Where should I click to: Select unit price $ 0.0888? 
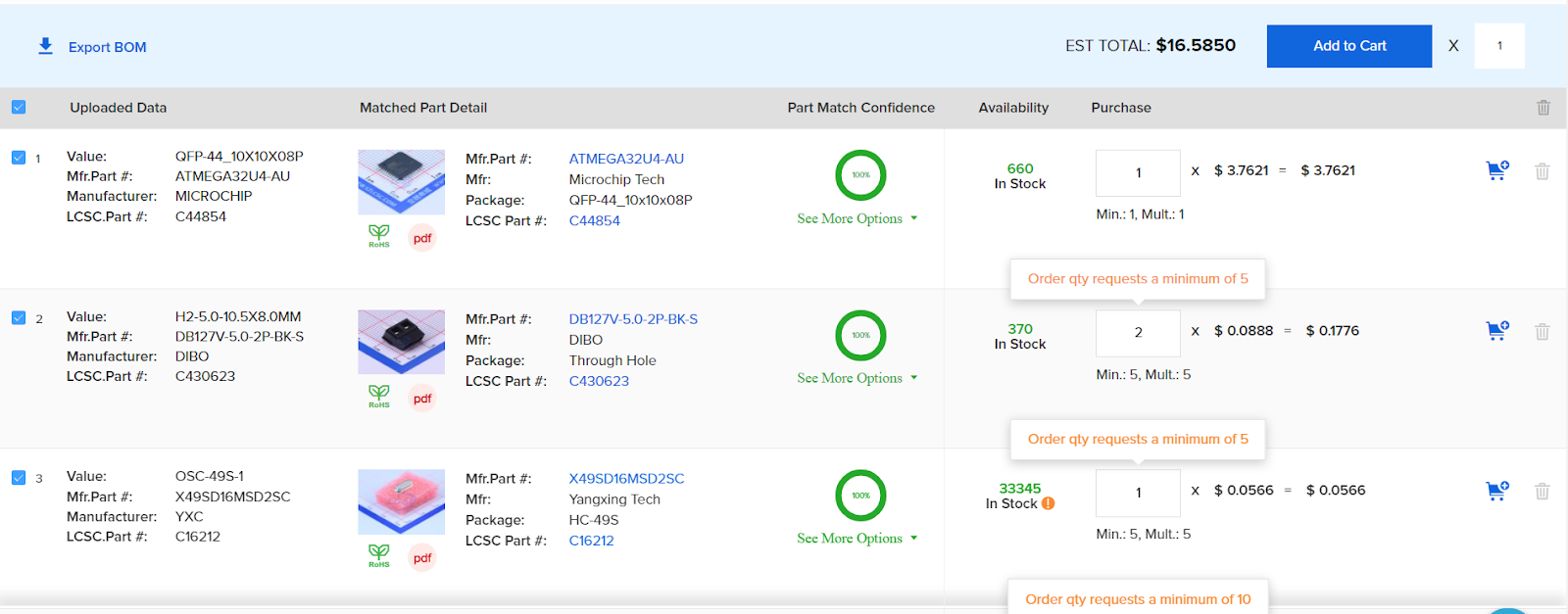[x=1244, y=331]
